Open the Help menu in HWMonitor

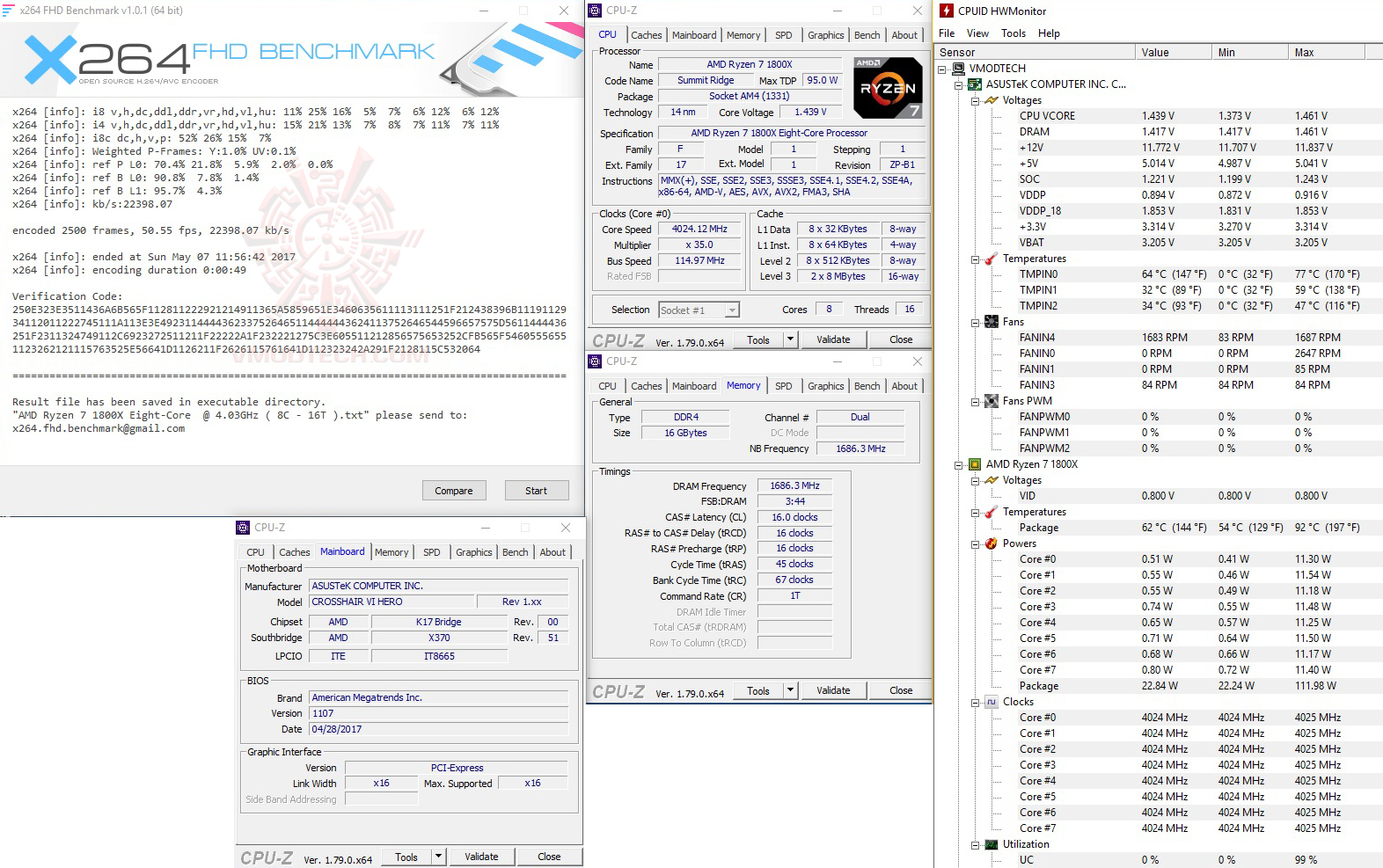[x=1049, y=33]
